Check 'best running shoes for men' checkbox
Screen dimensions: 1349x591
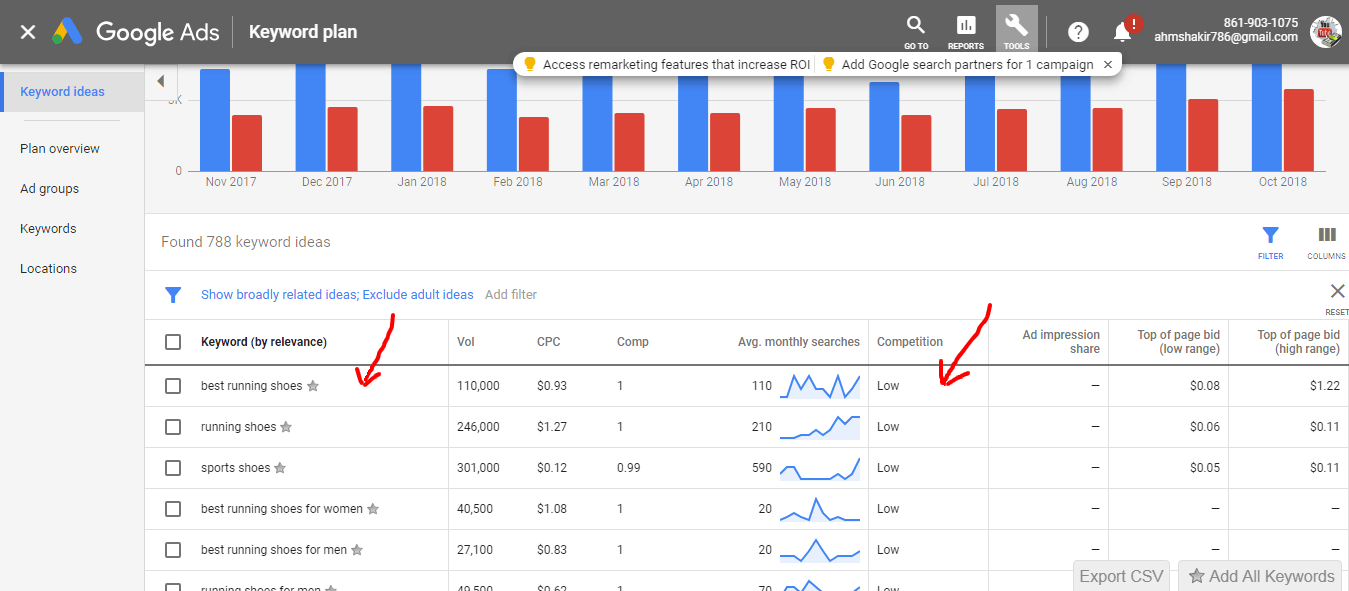tap(173, 550)
